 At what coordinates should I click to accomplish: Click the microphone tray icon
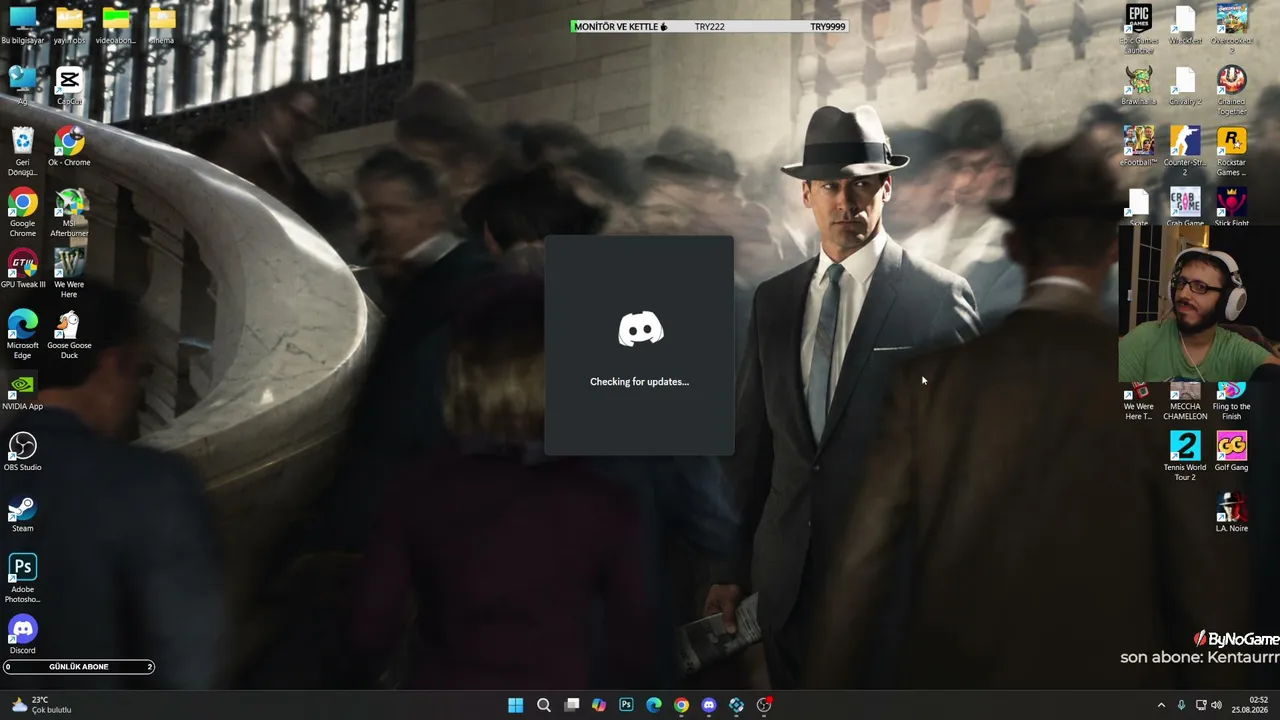[1181, 705]
